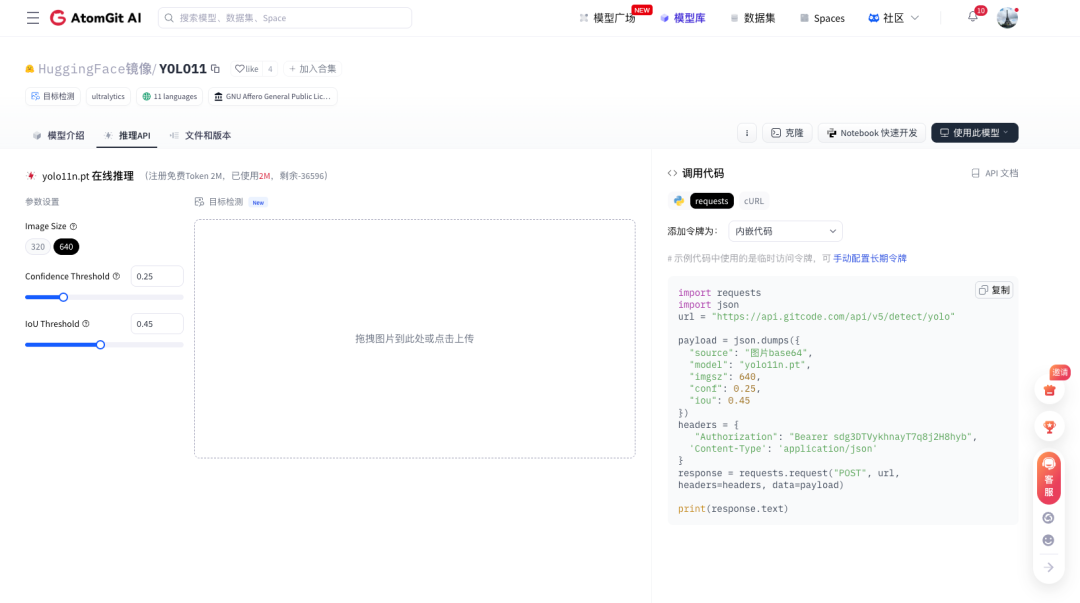Image resolution: width=1080 pixels, height=603 pixels.
Task: Switch to the Model Introduction tab
Action: (x=59, y=135)
